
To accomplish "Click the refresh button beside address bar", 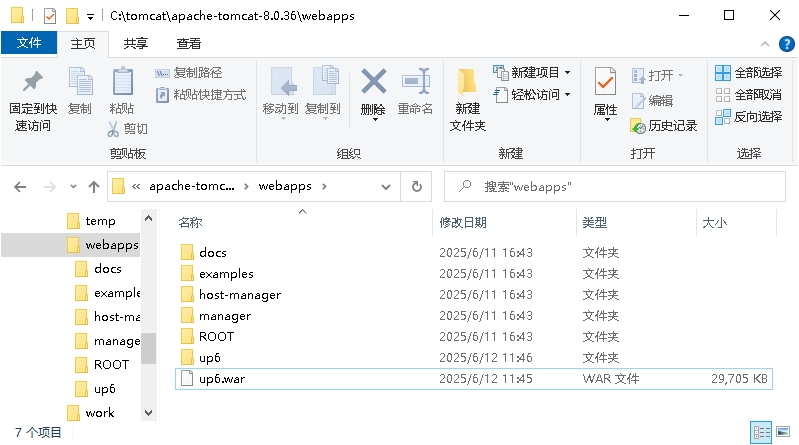I will pyautogui.click(x=417, y=187).
